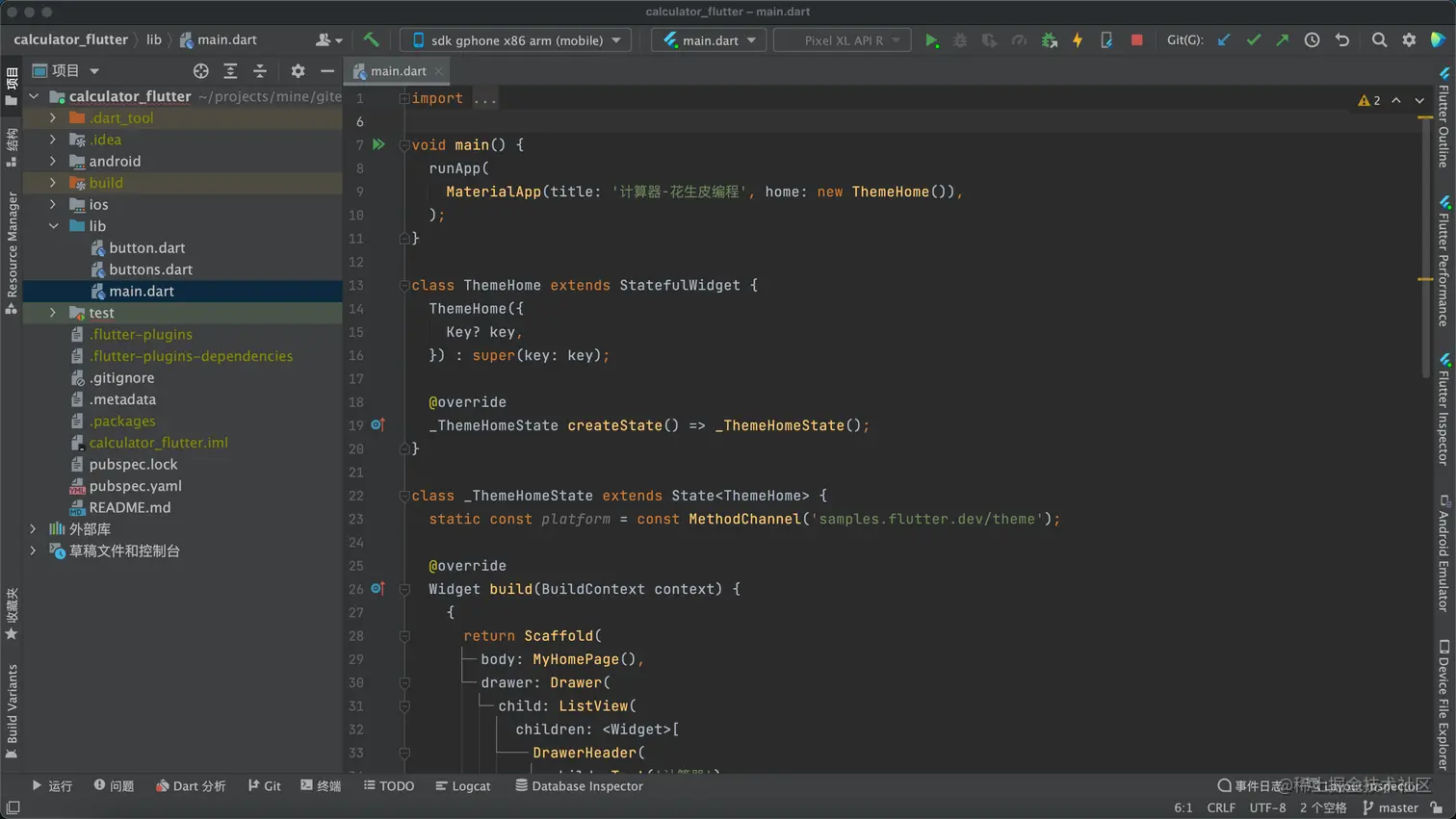Image resolution: width=1456 pixels, height=819 pixels.
Task: Fold the ThemeHome class on line 13
Action: [404, 285]
